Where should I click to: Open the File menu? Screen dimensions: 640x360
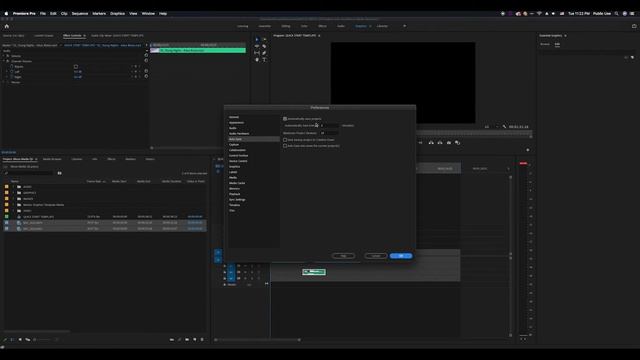tap(43, 13)
